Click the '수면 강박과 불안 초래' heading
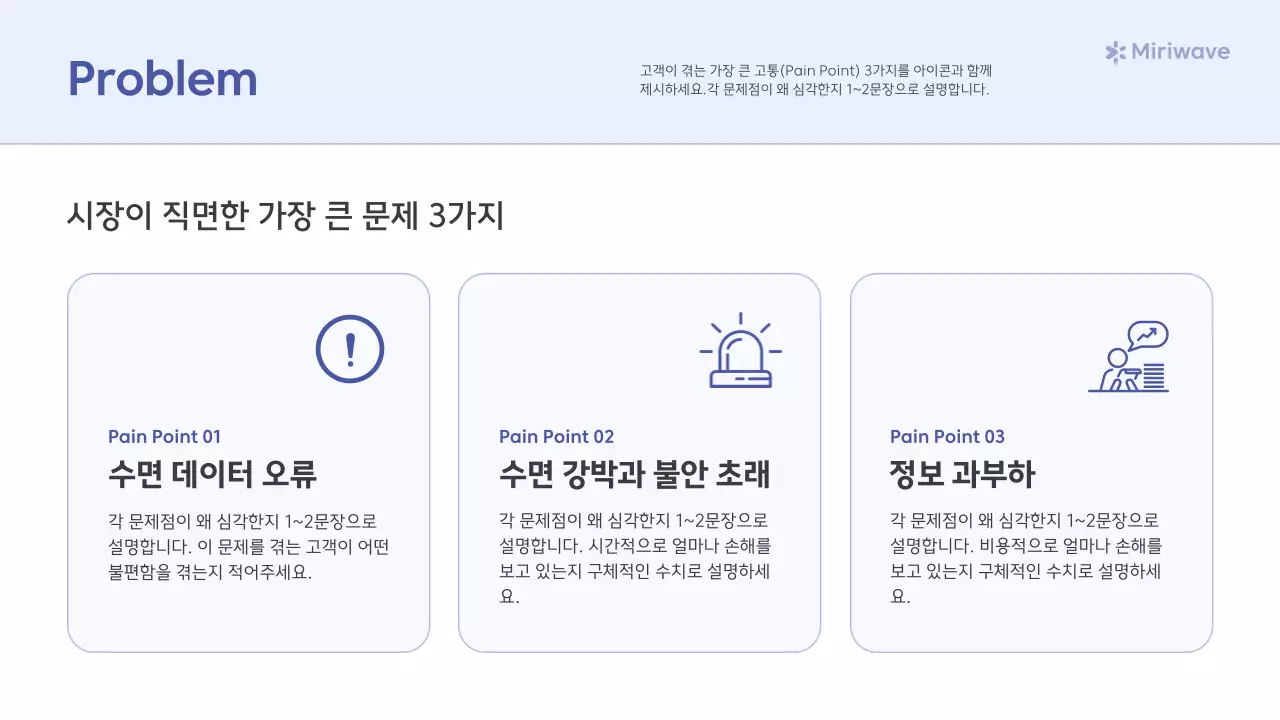Viewport: 1280px width, 720px height. pyautogui.click(x=635, y=475)
